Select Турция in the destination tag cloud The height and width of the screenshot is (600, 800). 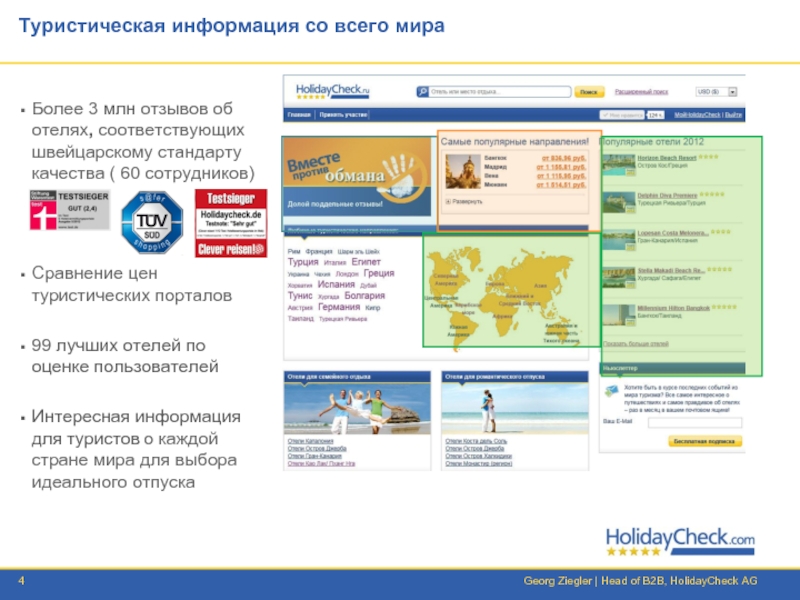[x=303, y=262]
